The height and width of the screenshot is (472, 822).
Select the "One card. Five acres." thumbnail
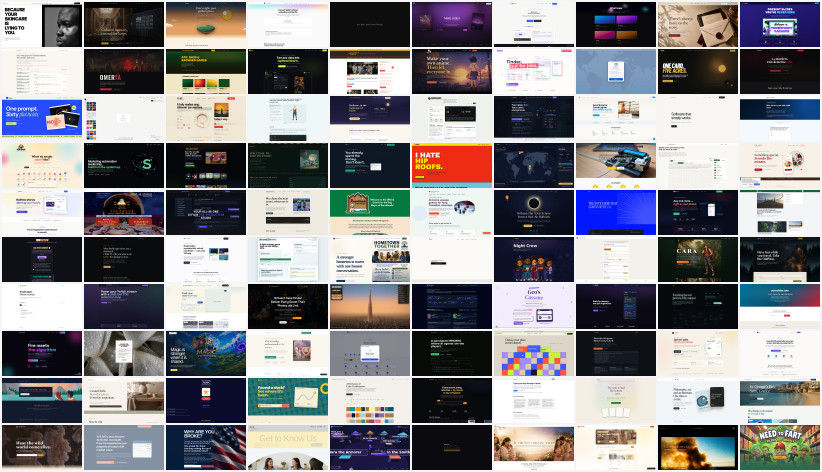[698, 71]
